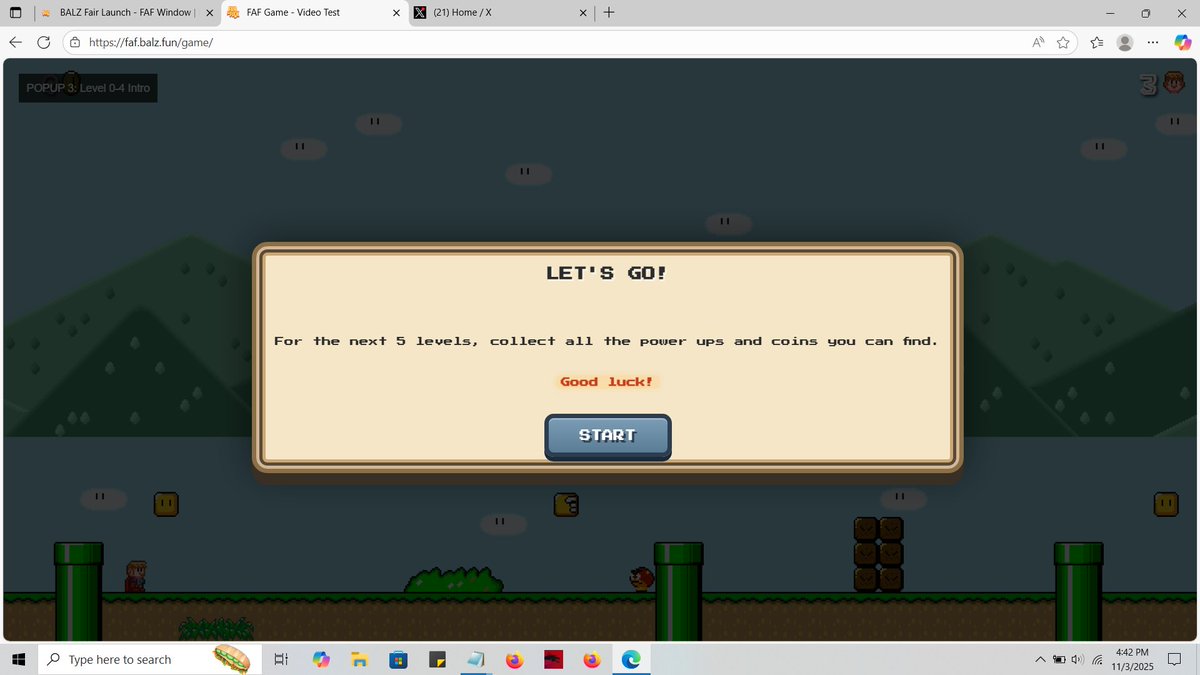Image resolution: width=1200 pixels, height=675 pixels.
Task: Open File Explorer from taskbar
Action: coord(360,659)
